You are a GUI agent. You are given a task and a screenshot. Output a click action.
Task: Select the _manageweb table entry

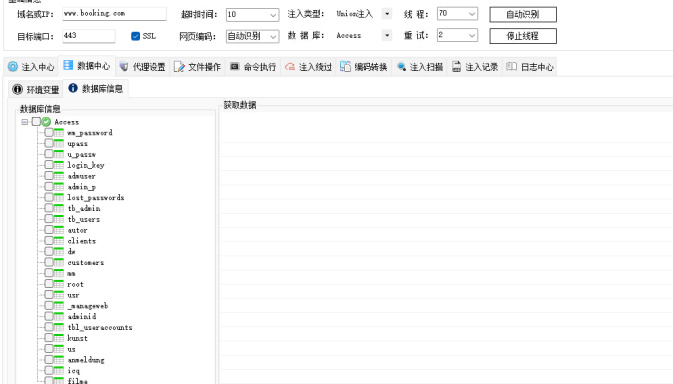pyautogui.click(x=88, y=305)
